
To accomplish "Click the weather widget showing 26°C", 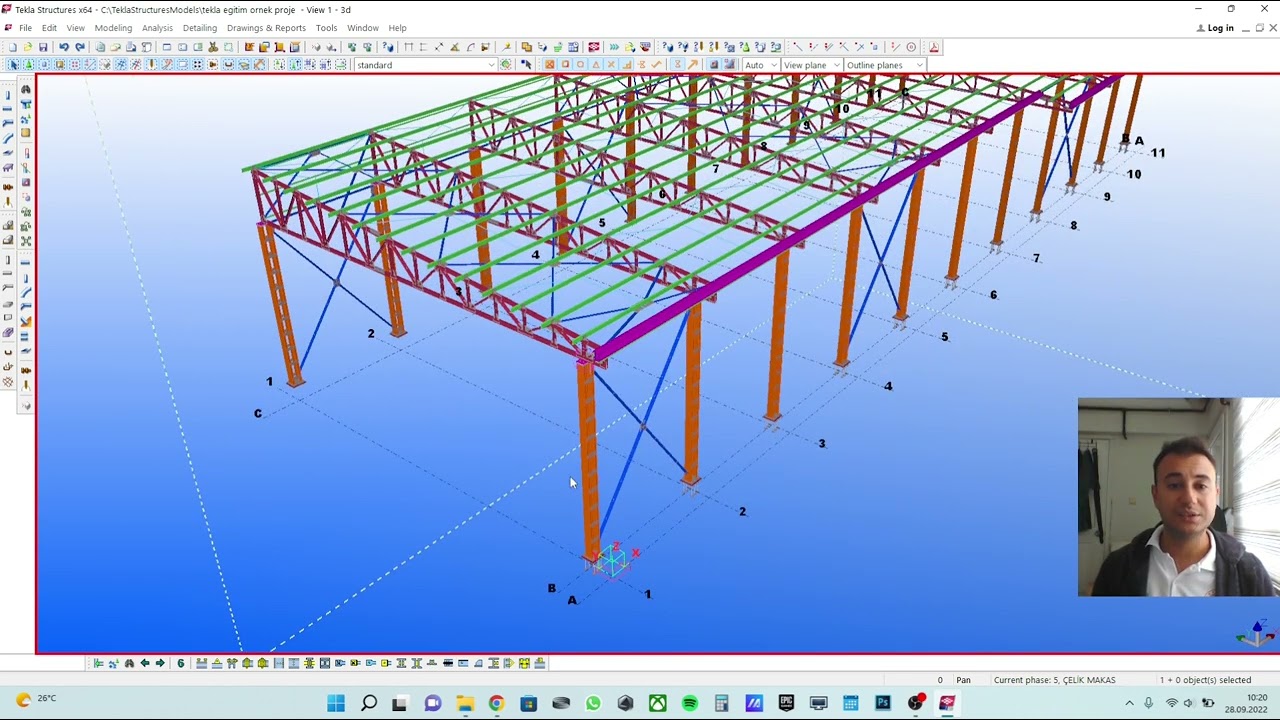I will 35,699.
